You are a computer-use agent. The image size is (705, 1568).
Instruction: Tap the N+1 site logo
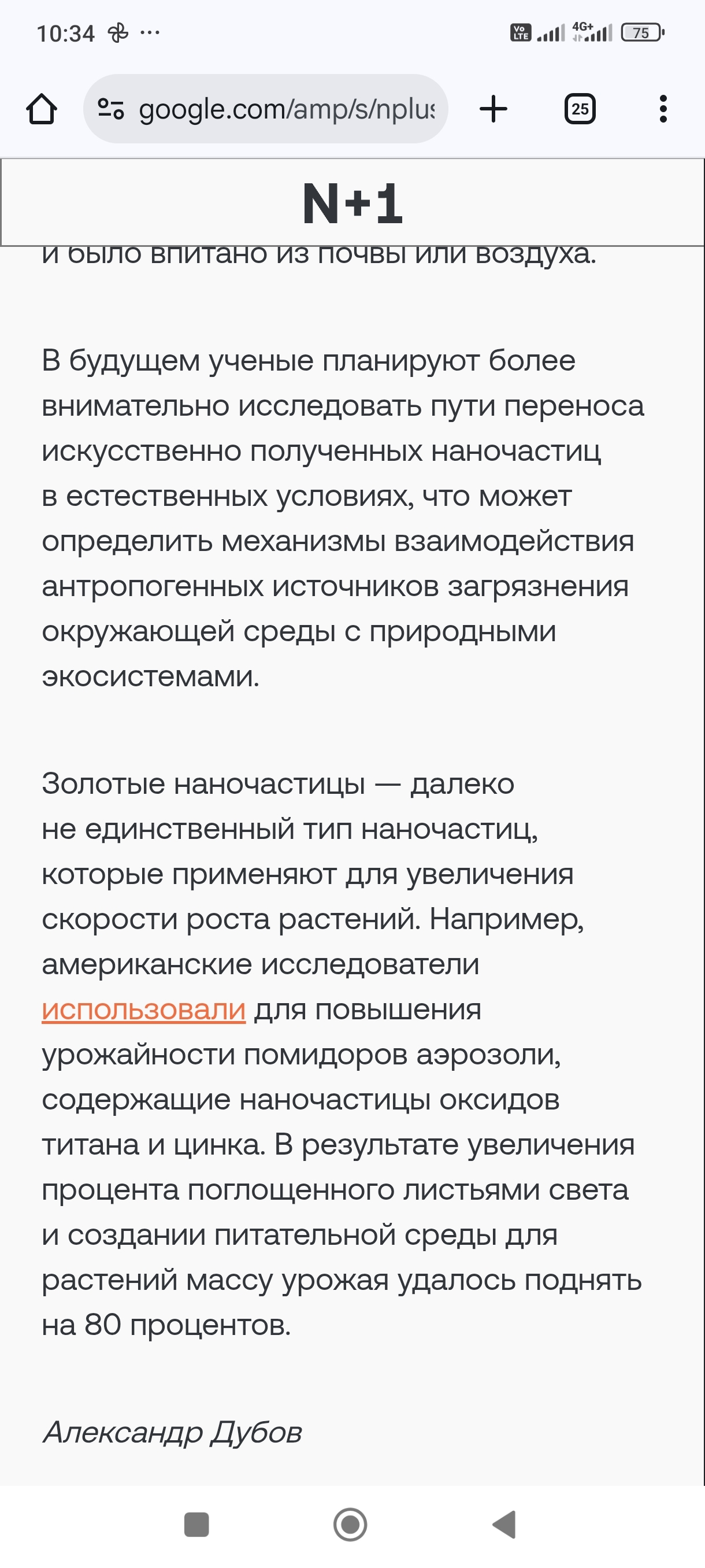point(352,204)
